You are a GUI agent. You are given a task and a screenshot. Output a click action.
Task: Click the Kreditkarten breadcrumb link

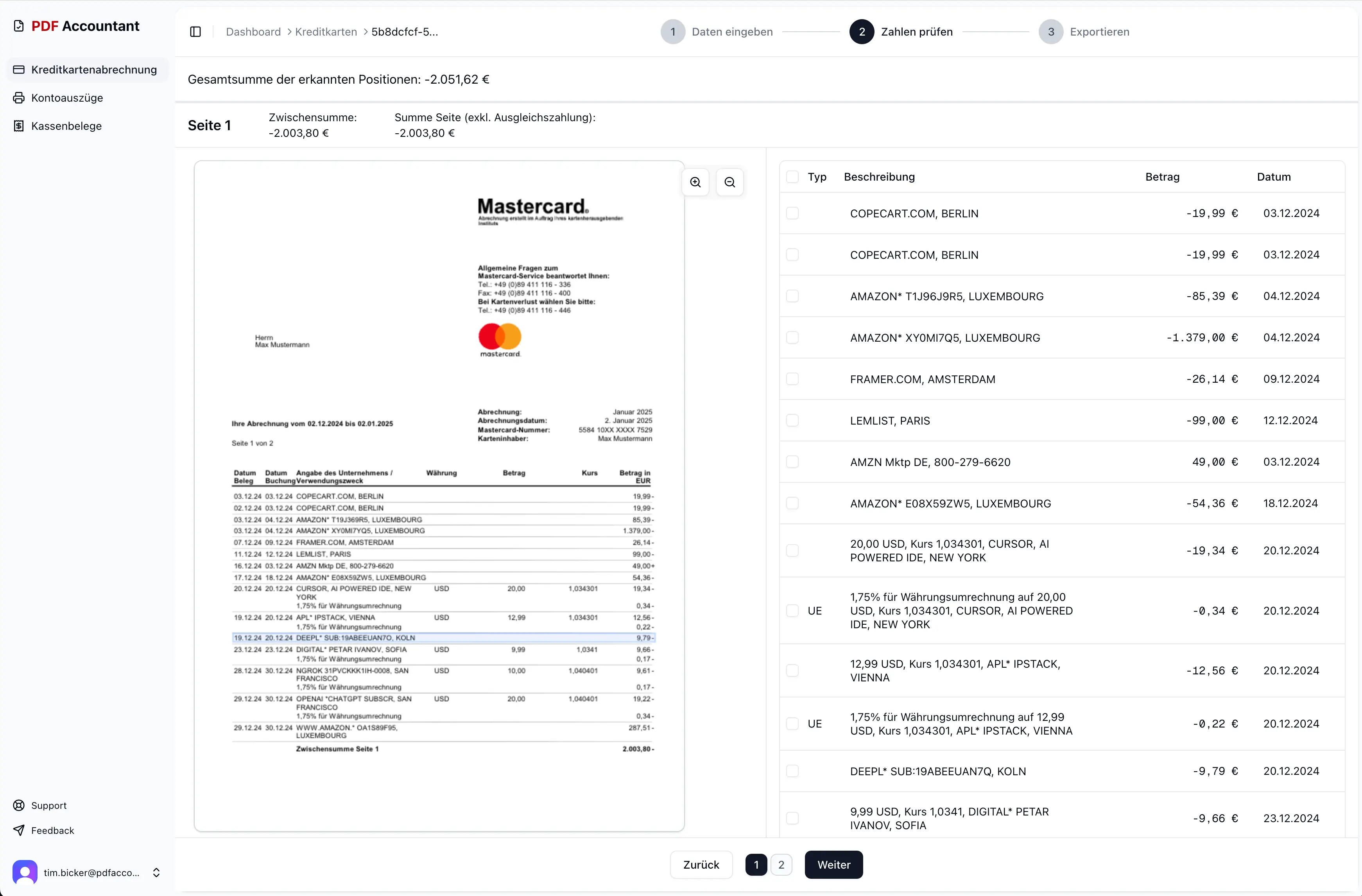point(326,32)
